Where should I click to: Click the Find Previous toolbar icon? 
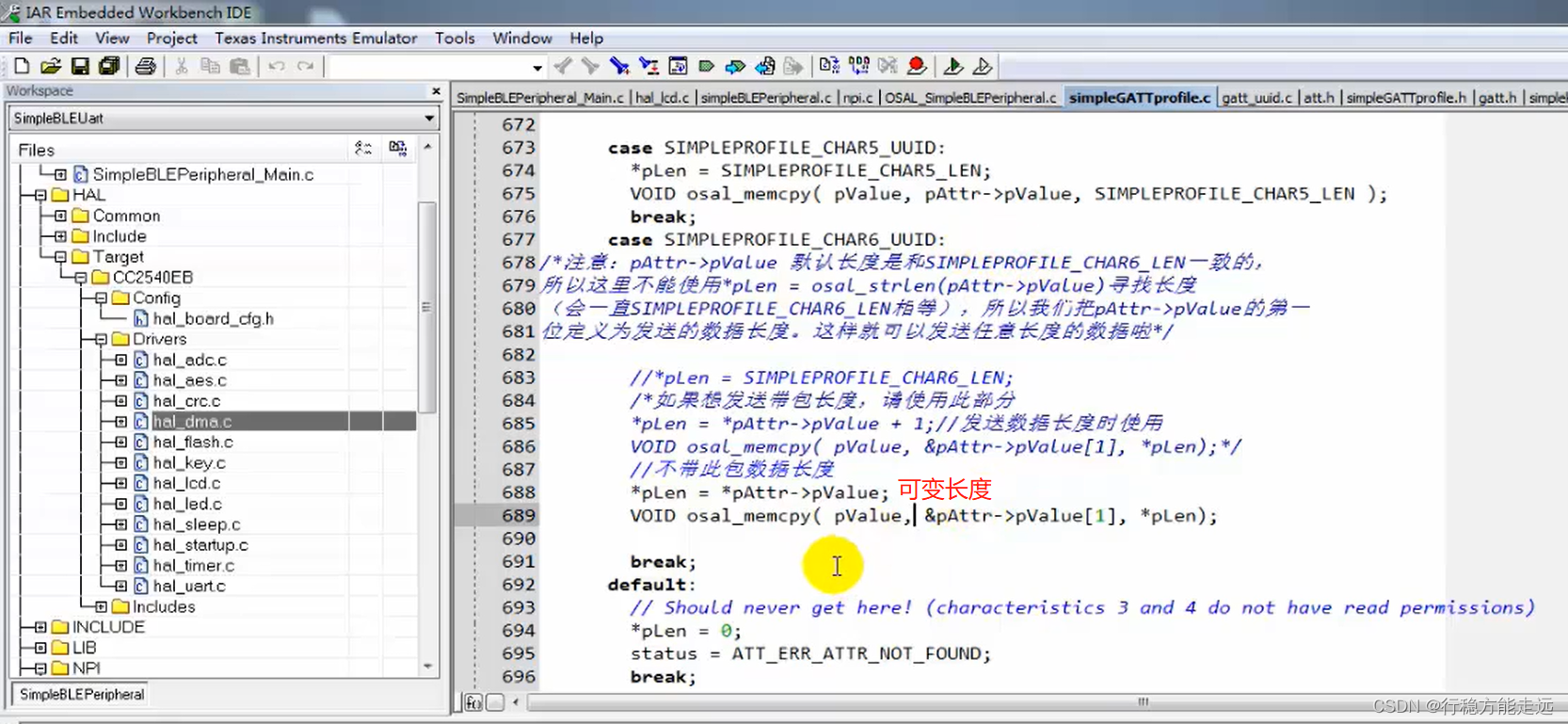(563, 66)
